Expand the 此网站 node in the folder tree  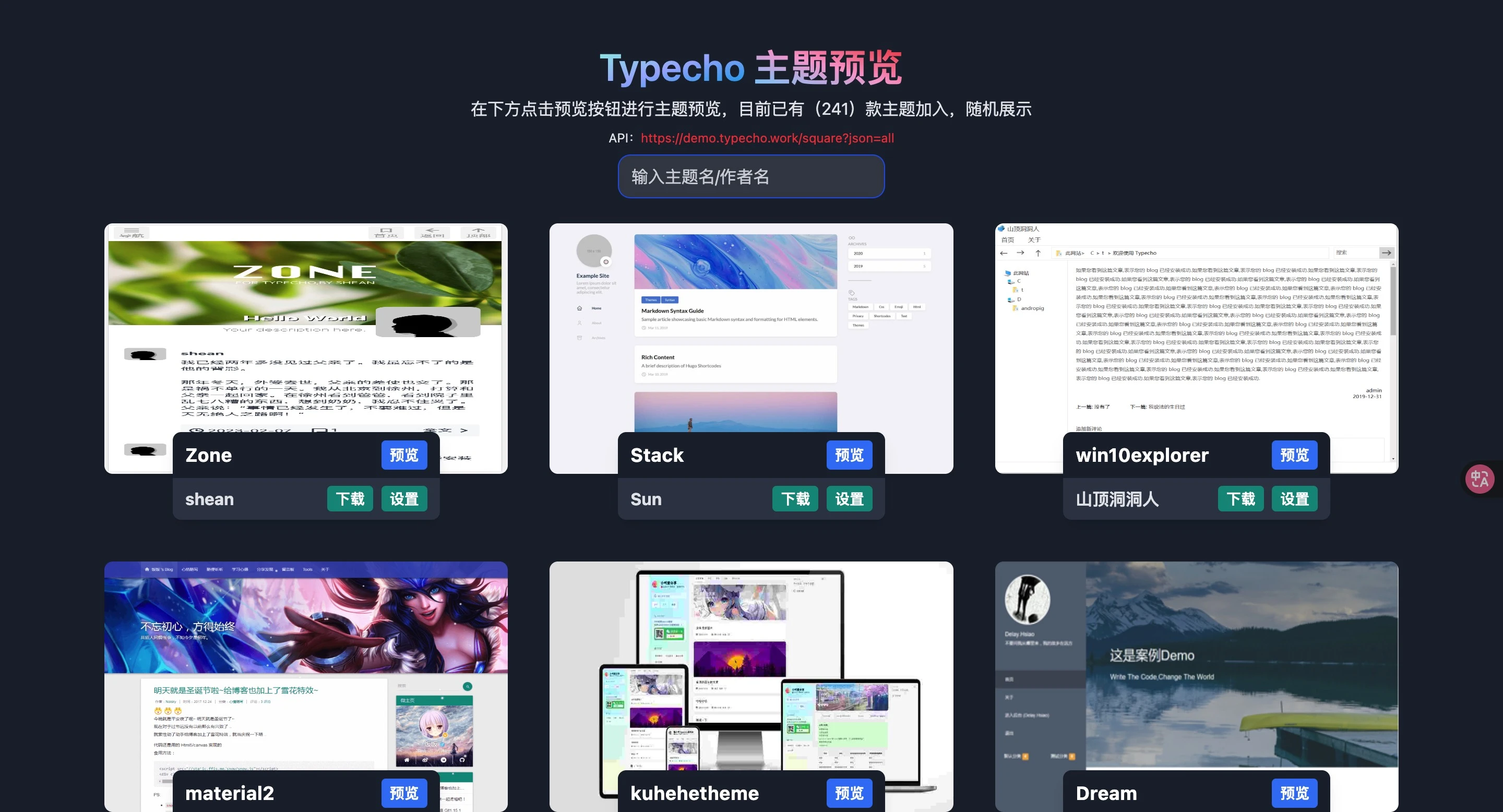(1021, 273)
